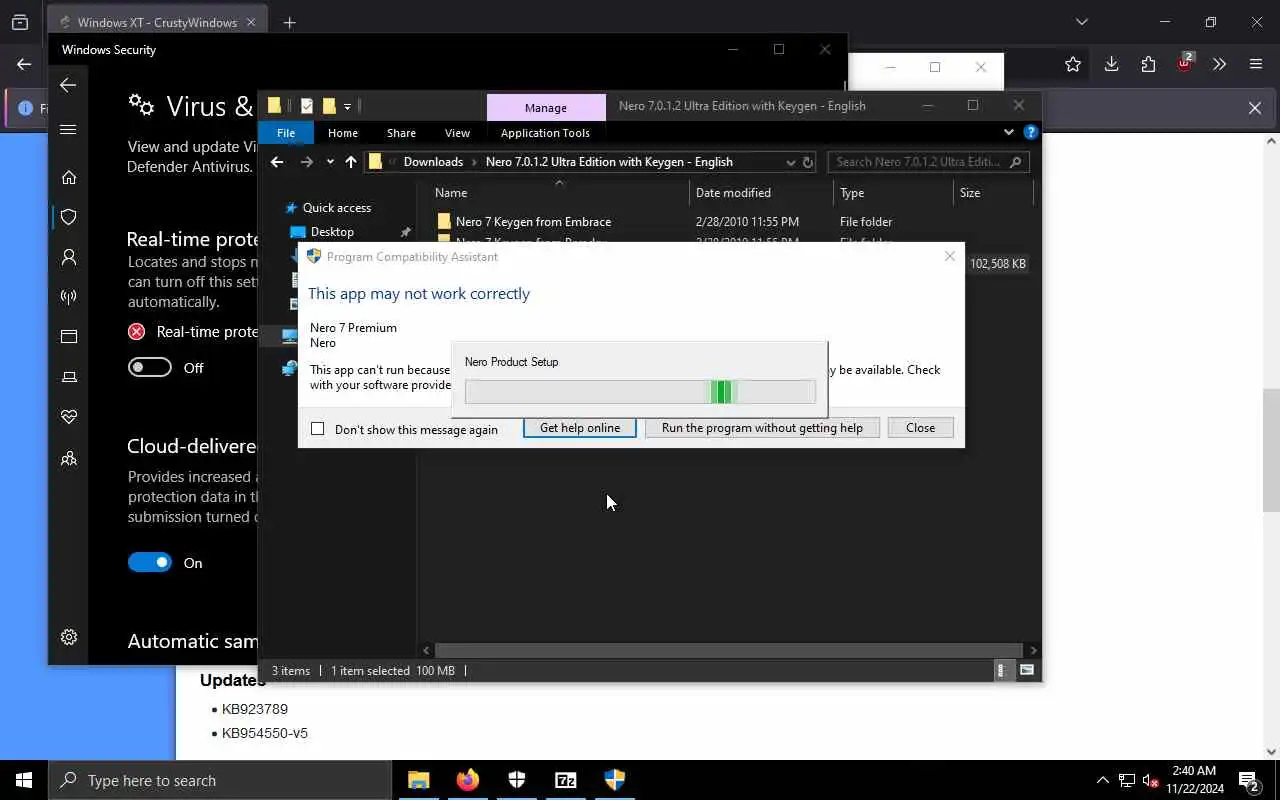Screen dimensions: 1280x800
Task: Click Downloads in address breadcrumb
Action: coord(433,162)
